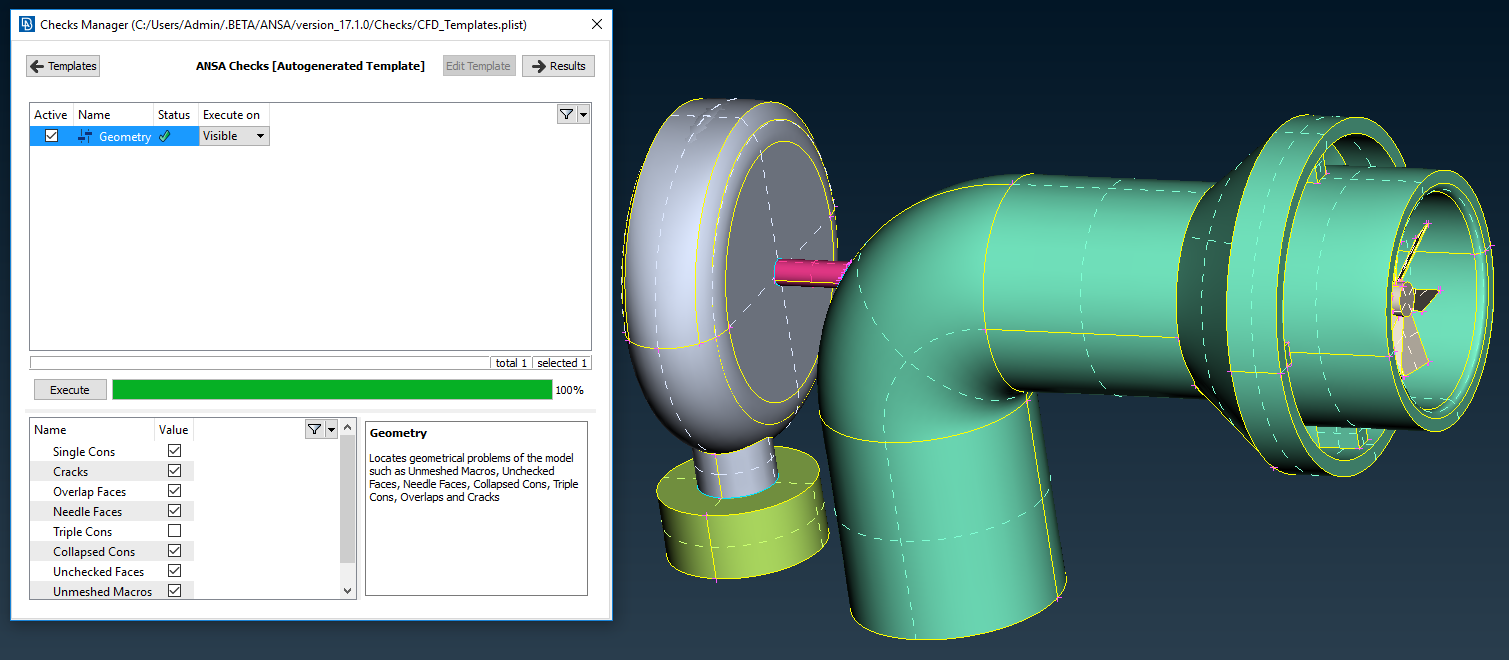Click the filter funnel icon above the checks list
This screenshot has height=660, width=1509.
pos(566,114)
